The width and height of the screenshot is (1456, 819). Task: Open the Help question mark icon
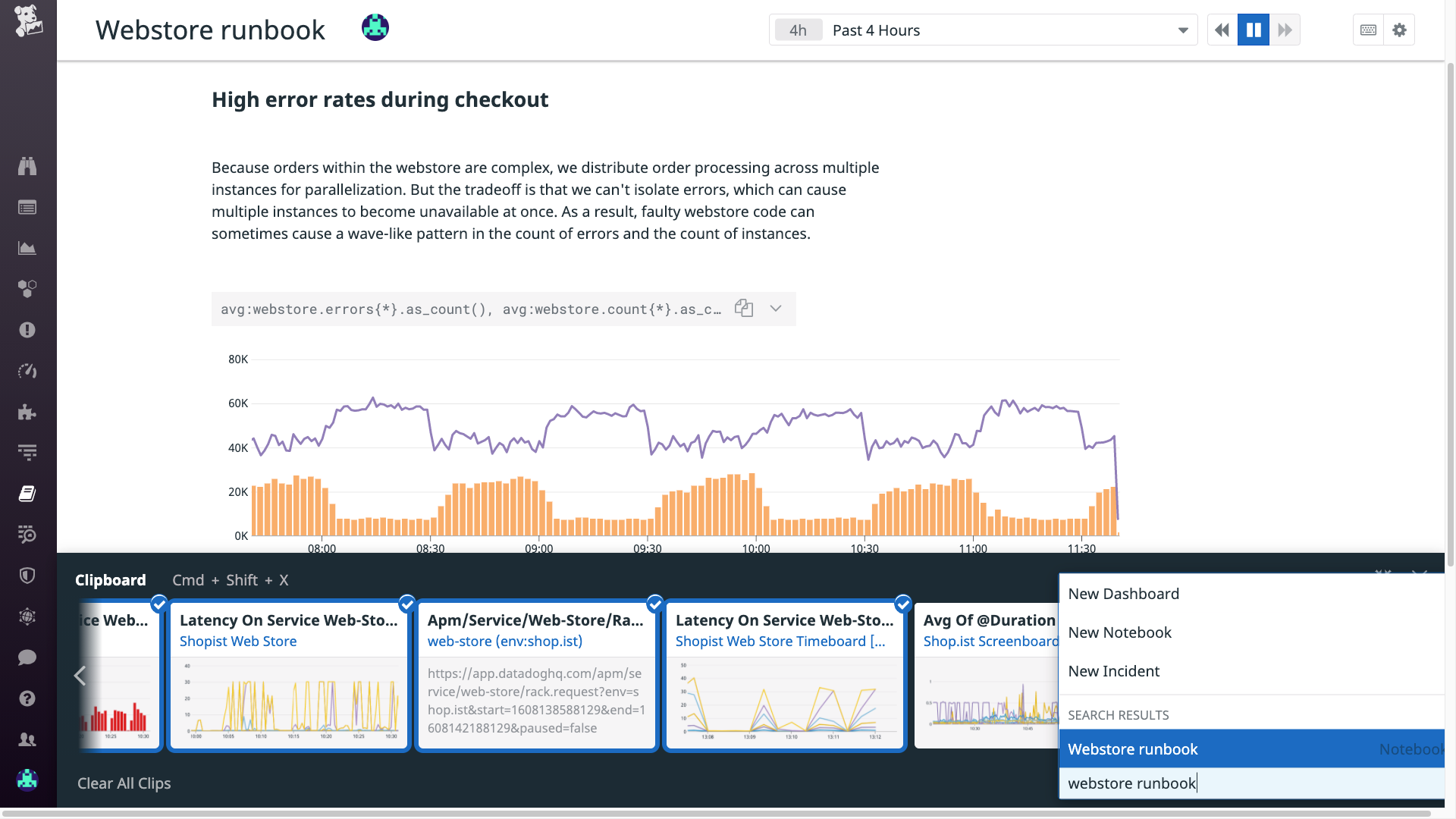27,698
